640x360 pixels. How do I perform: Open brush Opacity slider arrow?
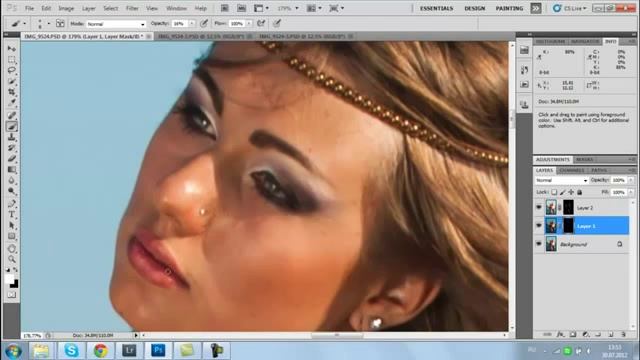[192, 24]
